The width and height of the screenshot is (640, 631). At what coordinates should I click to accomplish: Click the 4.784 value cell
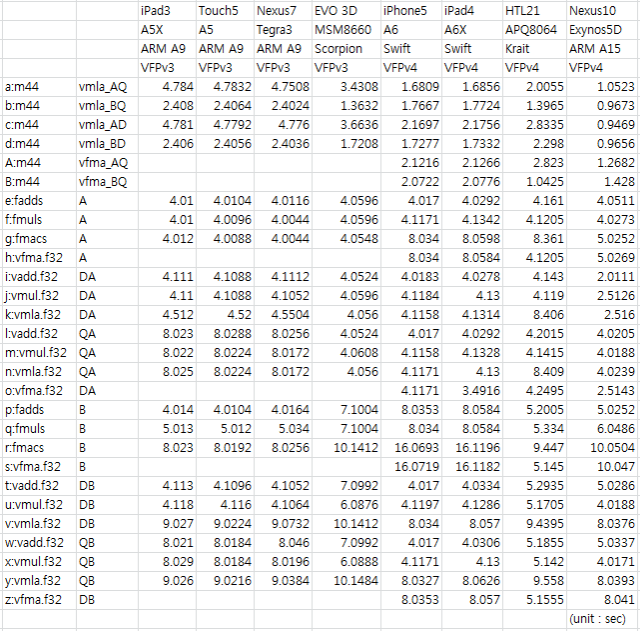point(167,87)
